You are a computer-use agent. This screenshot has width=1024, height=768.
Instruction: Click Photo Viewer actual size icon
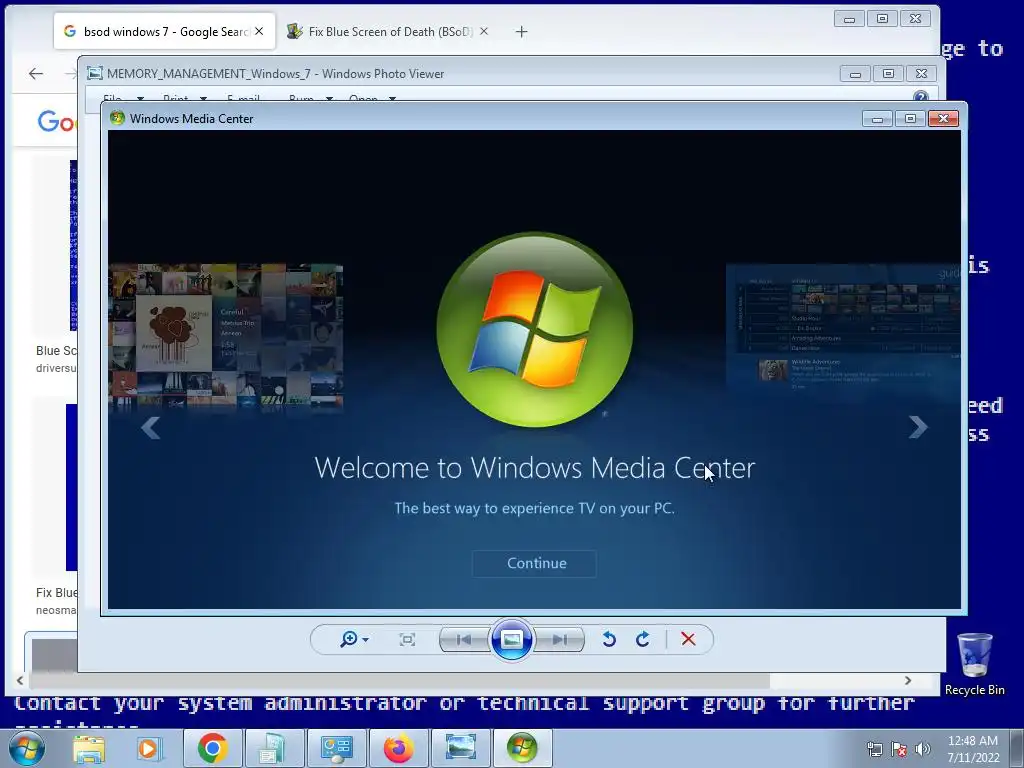pos(407,639)
